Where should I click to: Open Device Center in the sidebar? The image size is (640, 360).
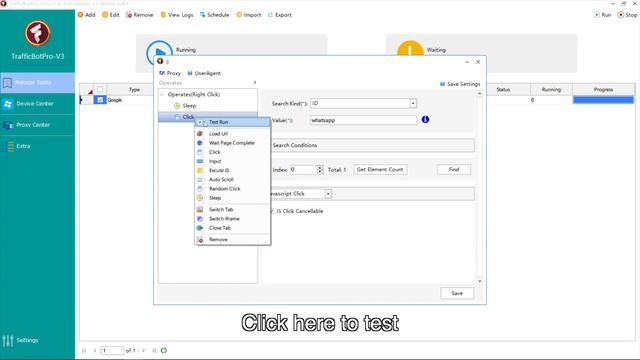(x=38, y=104)
